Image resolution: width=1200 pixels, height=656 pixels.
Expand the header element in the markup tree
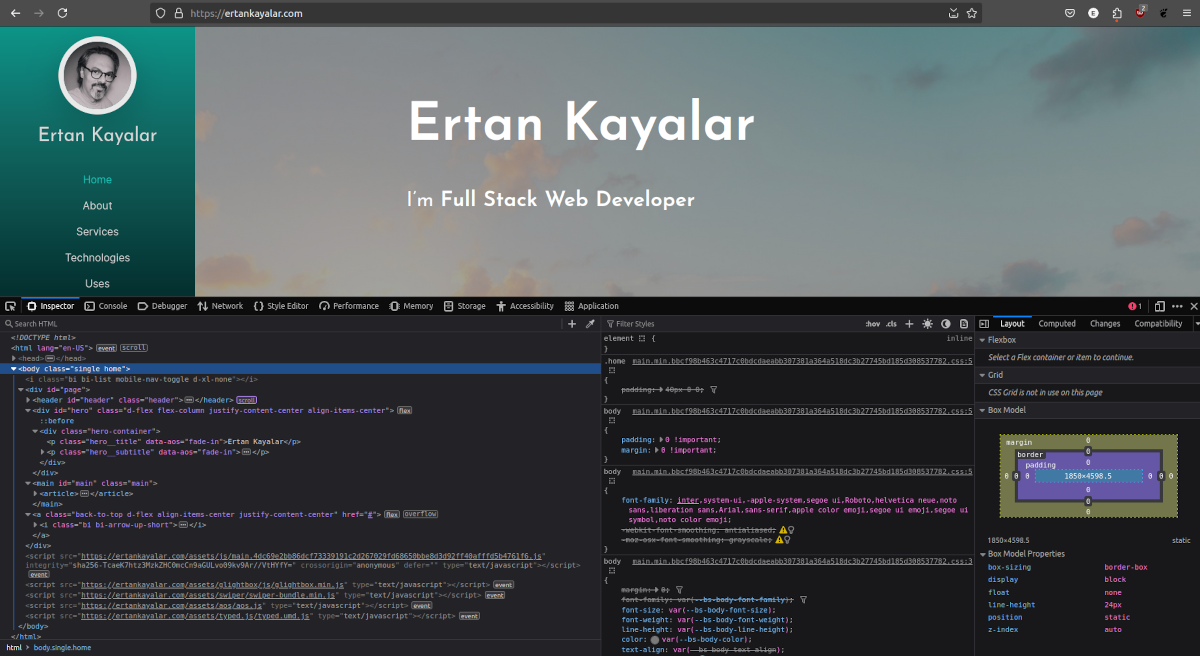(28, 399)
